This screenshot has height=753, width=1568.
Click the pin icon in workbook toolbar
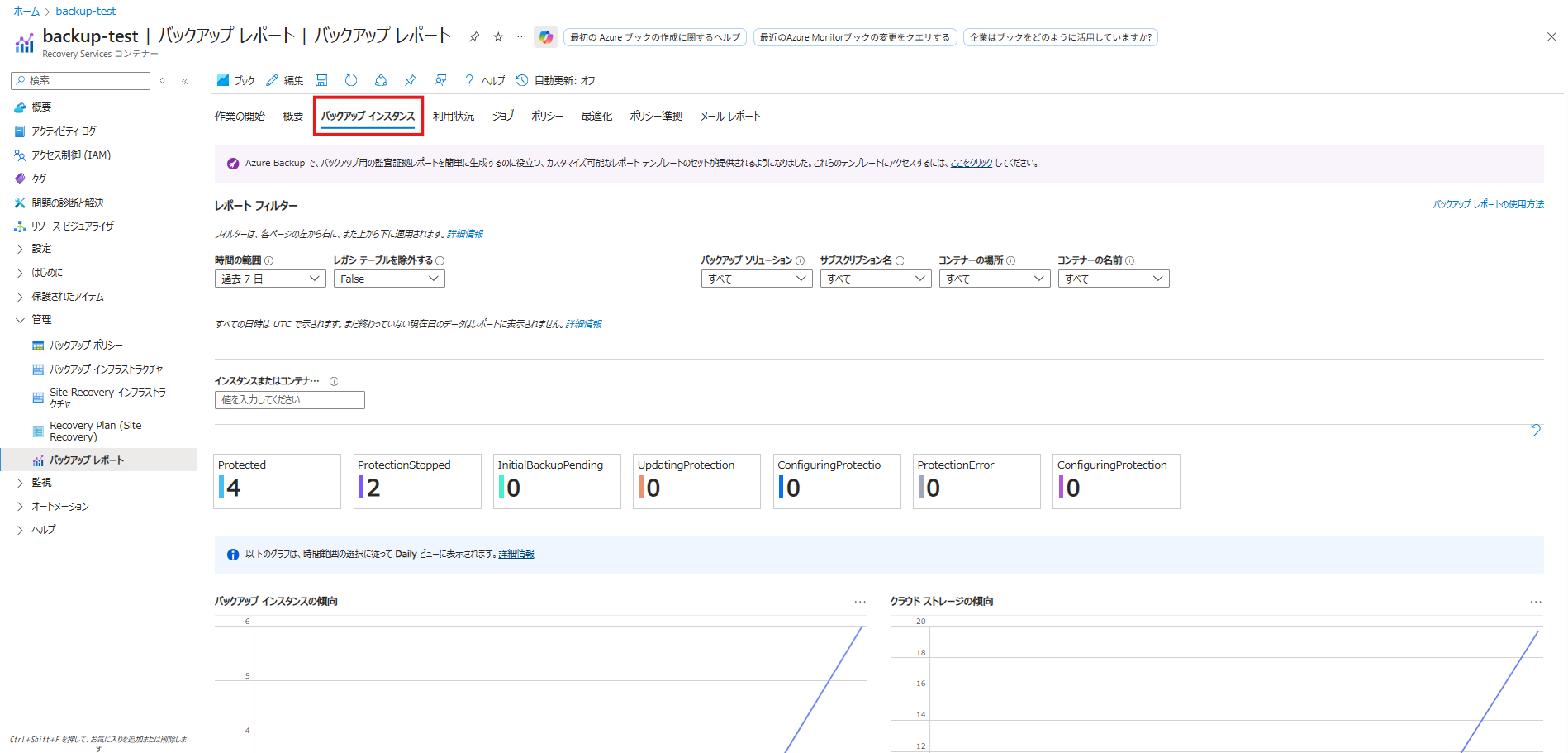411,80
